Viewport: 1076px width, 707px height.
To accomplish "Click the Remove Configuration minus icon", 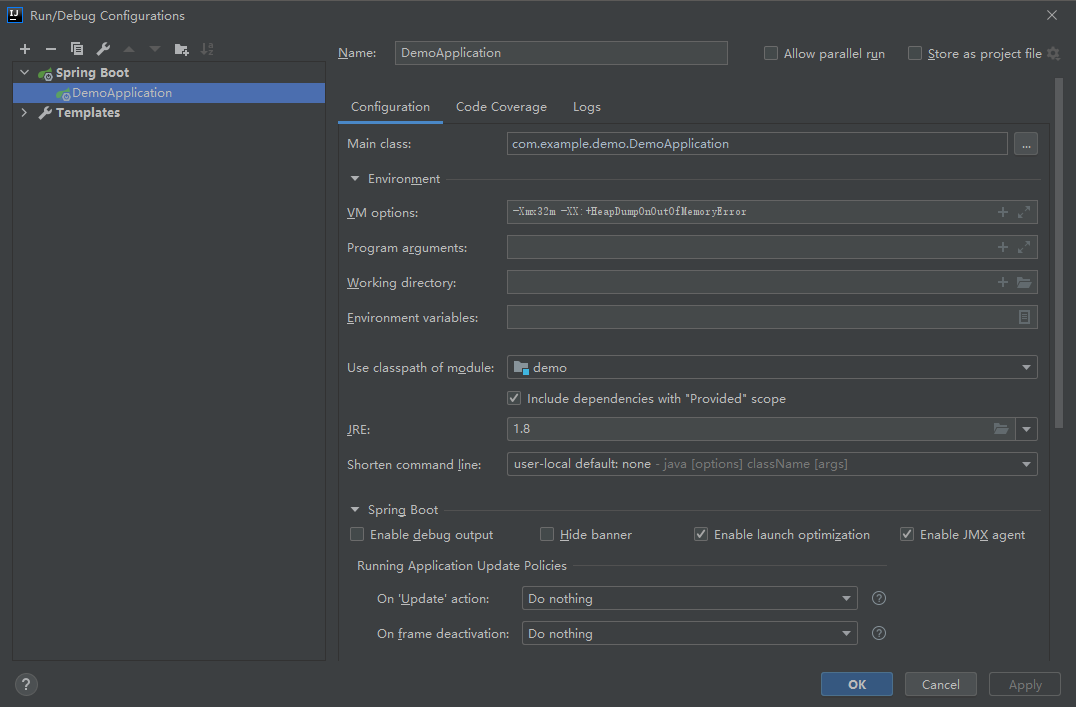I will [x=51, y=49].
